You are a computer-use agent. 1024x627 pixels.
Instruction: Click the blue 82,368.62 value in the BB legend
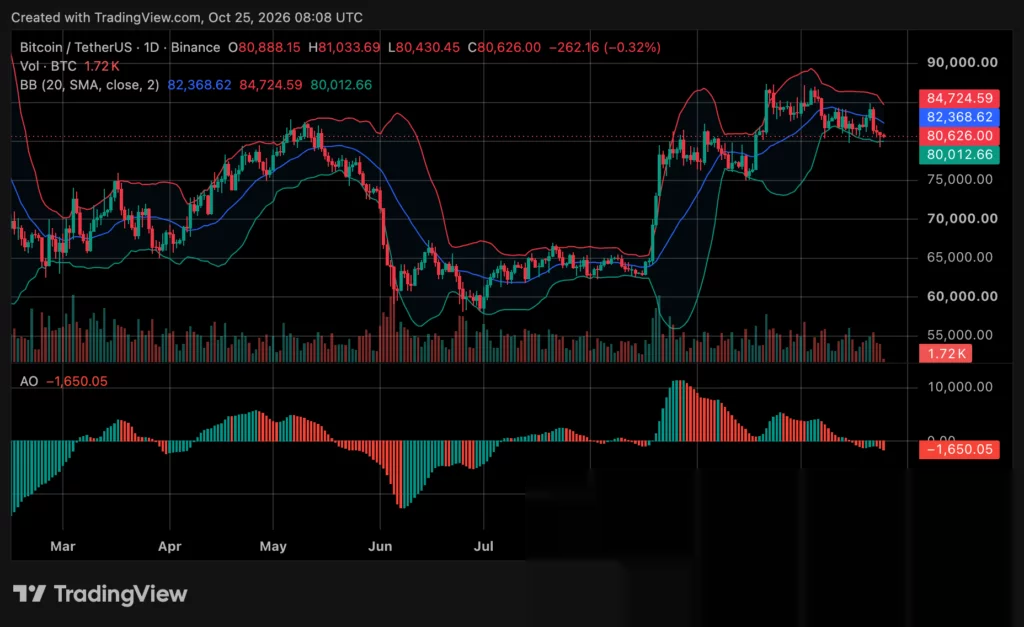click(x=199, y=85)
